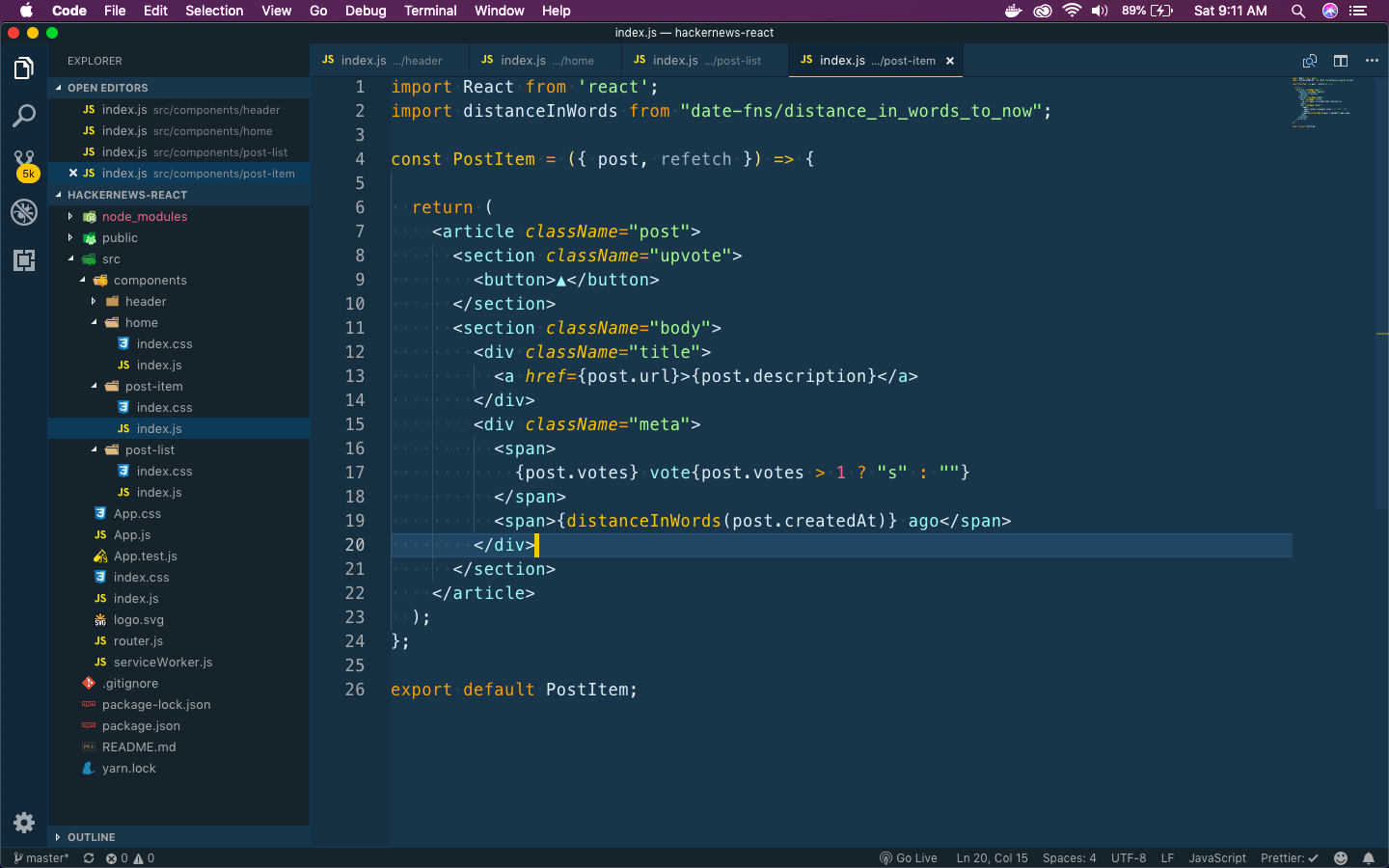Screen dimensions: 1389x868
Task: Open the editor More Actions ellipsis
Action: [1372, 61]
